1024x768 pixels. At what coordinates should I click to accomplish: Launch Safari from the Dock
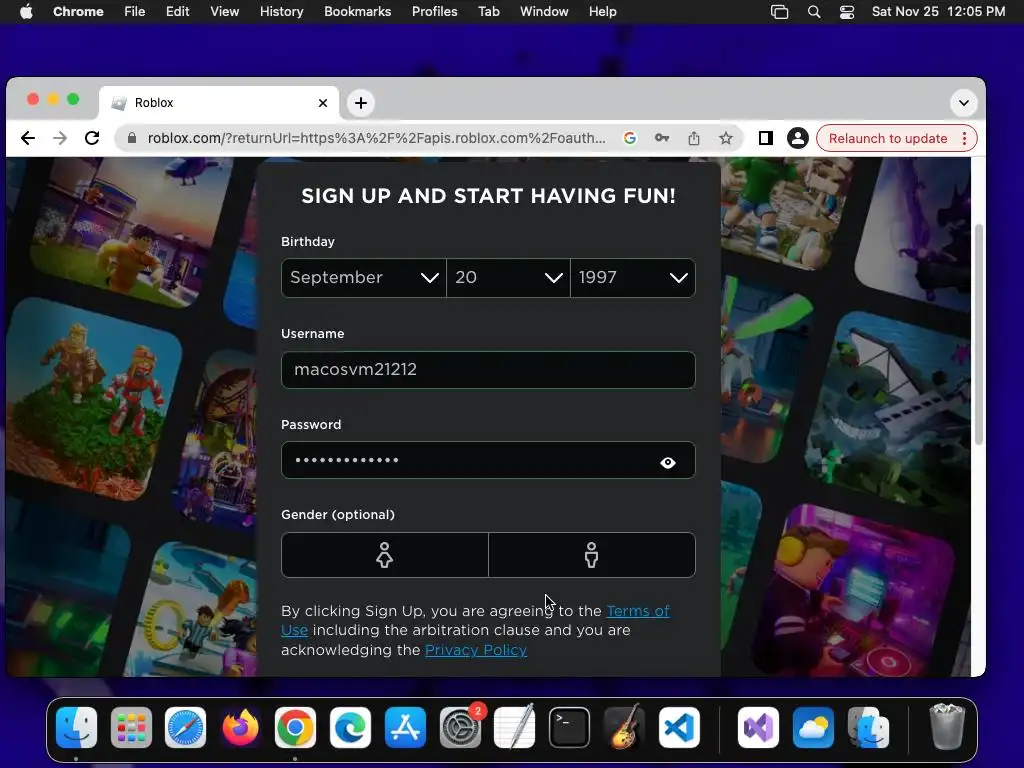pos(185,728)
